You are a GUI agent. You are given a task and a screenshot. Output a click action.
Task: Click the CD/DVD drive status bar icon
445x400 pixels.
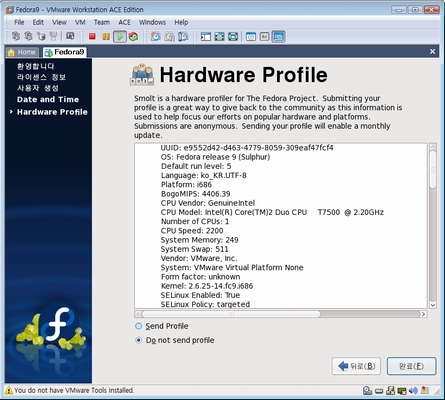pyautogui.click(x=367, y=390)
